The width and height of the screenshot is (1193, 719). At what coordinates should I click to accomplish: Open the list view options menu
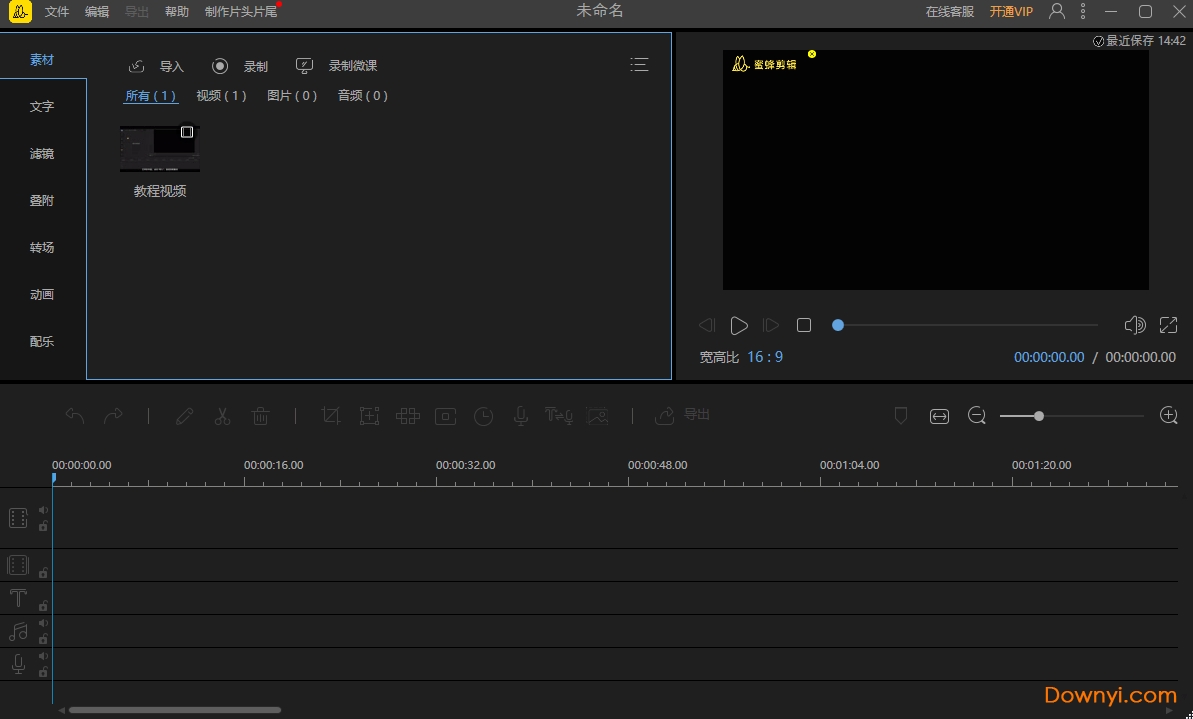coord(639,65)
